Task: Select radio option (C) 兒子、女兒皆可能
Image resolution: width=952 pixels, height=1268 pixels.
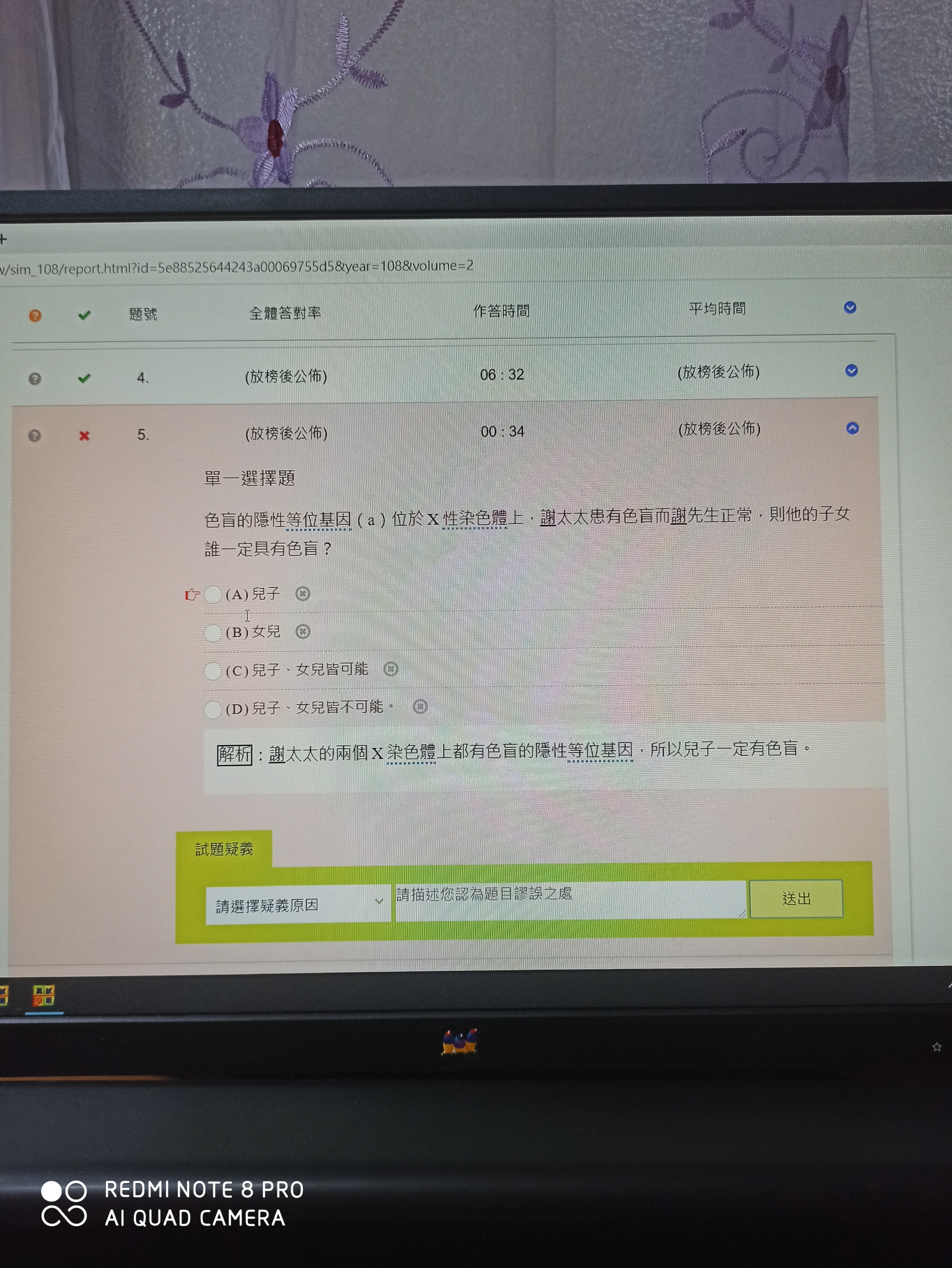Action: 213,671
